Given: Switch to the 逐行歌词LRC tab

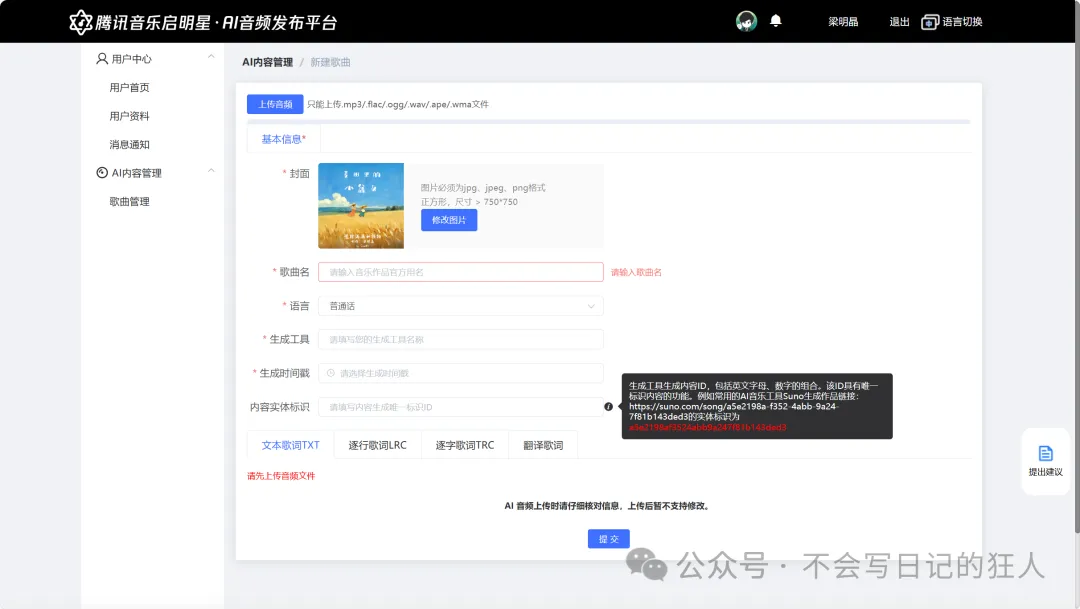Looking at the screenshot, I should click(377, 445).
